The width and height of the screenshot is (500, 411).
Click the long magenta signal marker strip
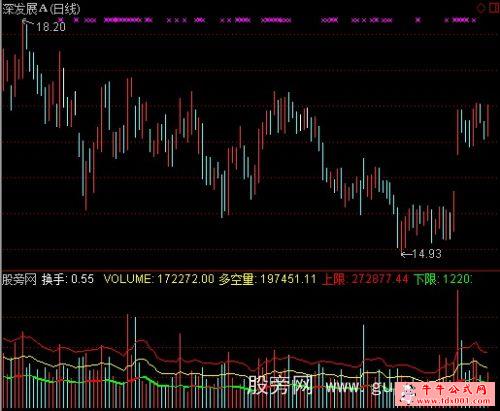[x=123, y=20]
